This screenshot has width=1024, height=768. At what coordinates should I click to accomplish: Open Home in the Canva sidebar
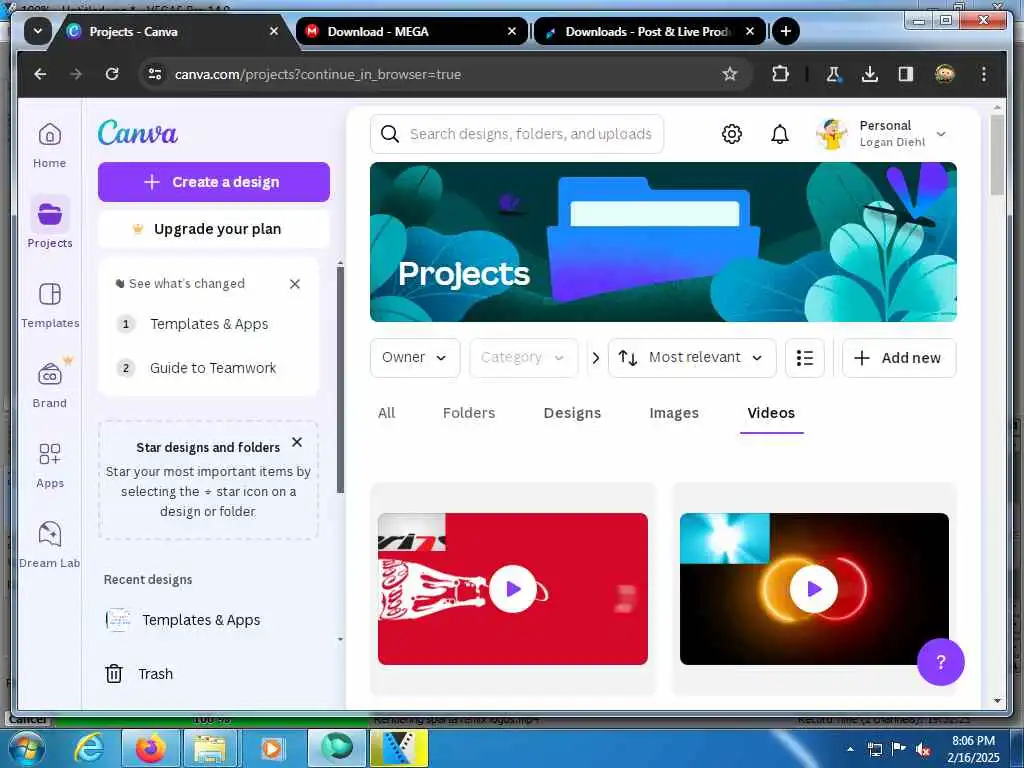pos(50,145)
